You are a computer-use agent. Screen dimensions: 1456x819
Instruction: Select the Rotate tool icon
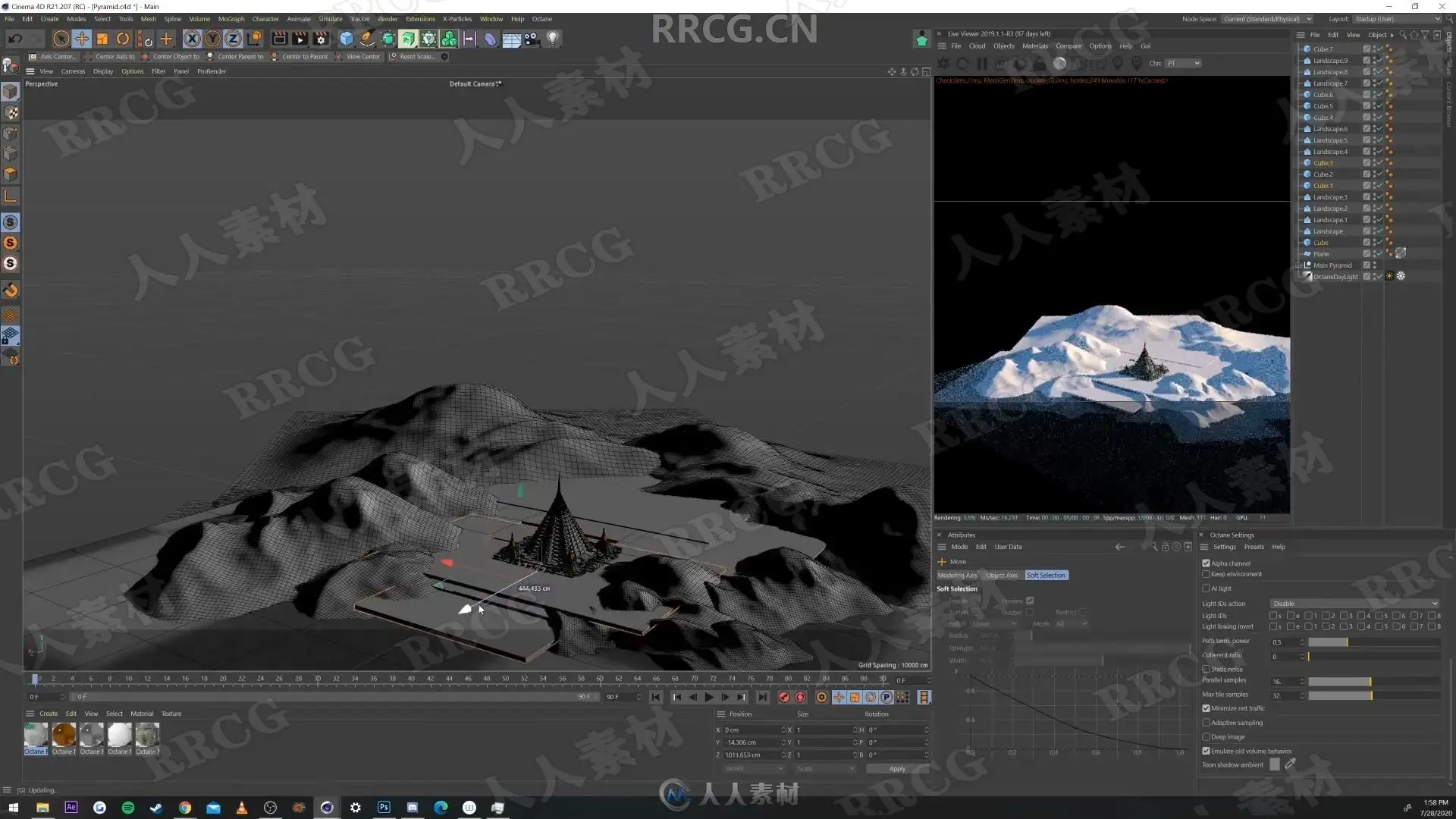[x=123, y=39]
